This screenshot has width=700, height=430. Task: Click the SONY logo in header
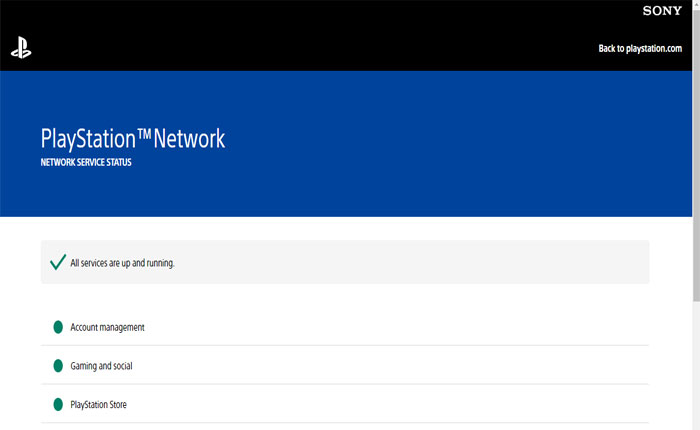[x=662, y=10]
